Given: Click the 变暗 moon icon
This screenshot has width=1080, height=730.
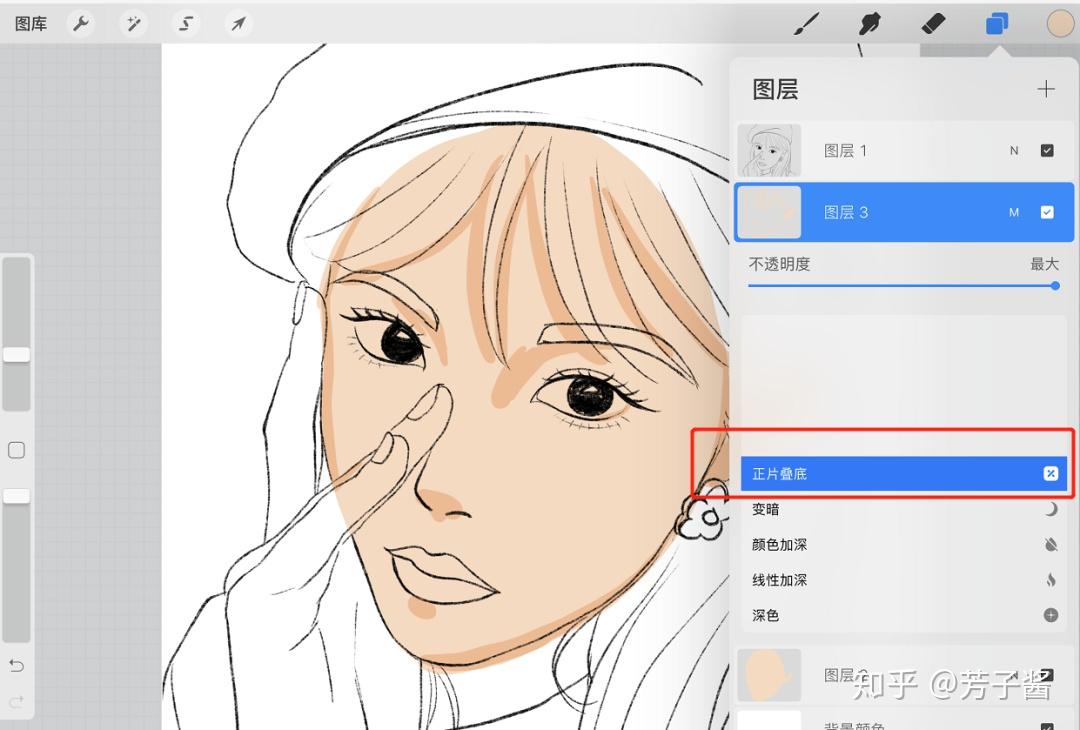Looking at the screenshot, I should 1050,509.
